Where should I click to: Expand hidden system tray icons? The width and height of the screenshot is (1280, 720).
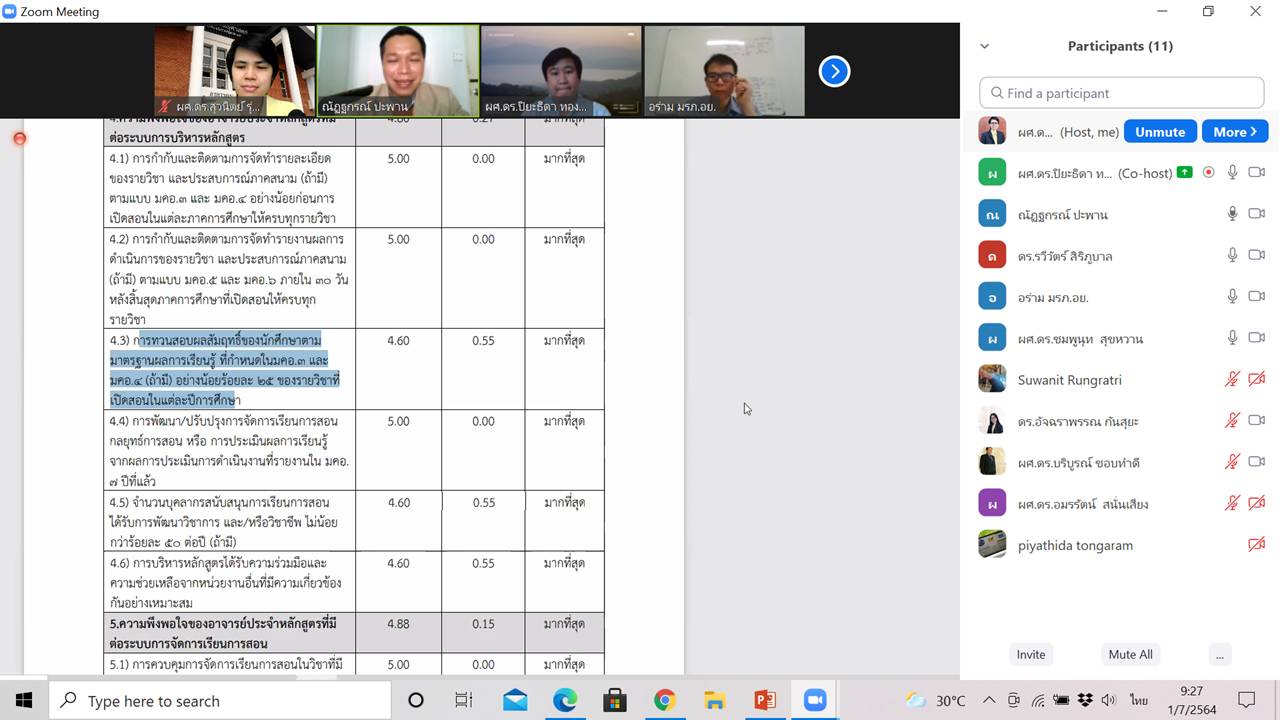989,700
